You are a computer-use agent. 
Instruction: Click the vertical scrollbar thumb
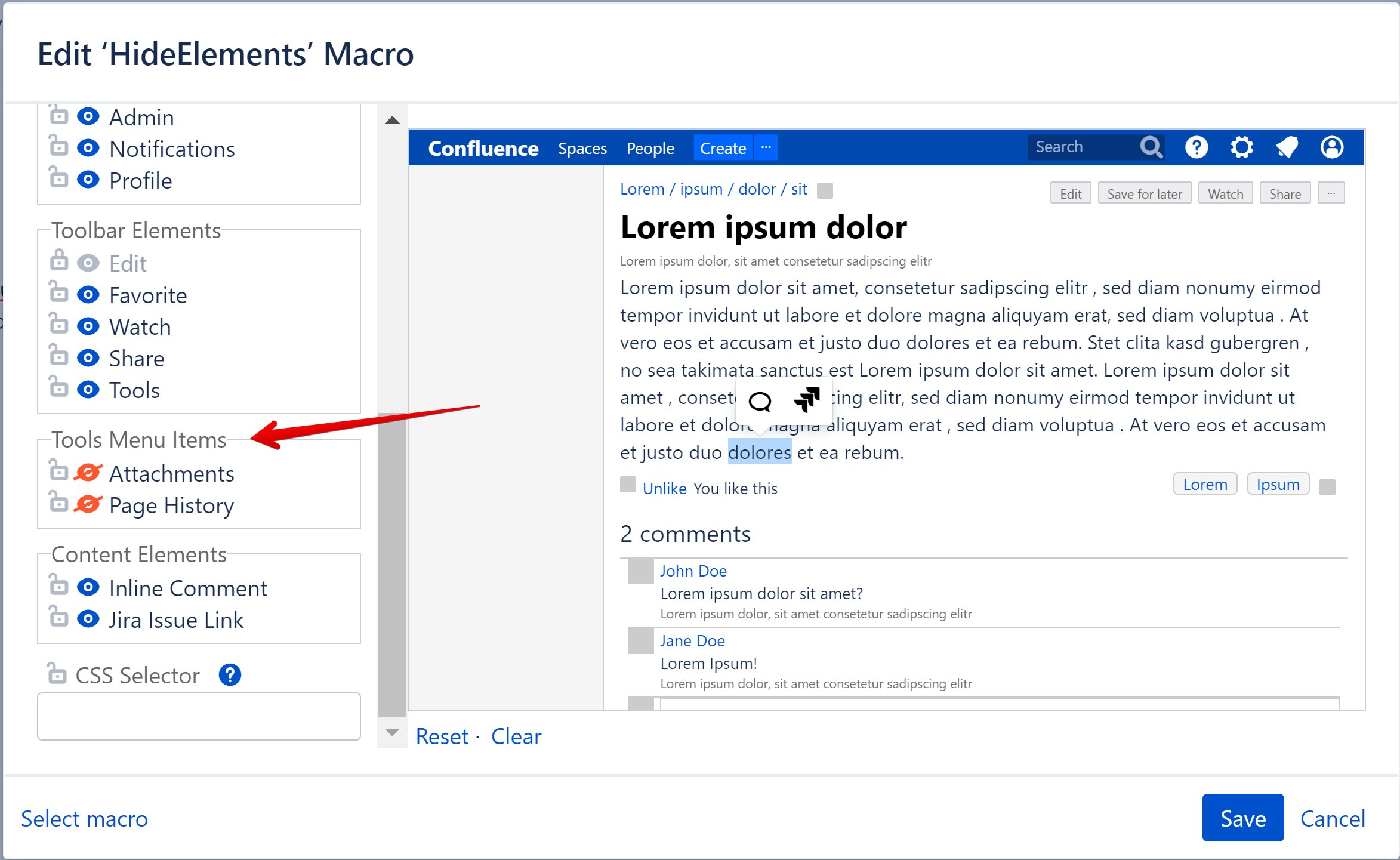click(392, 565)
